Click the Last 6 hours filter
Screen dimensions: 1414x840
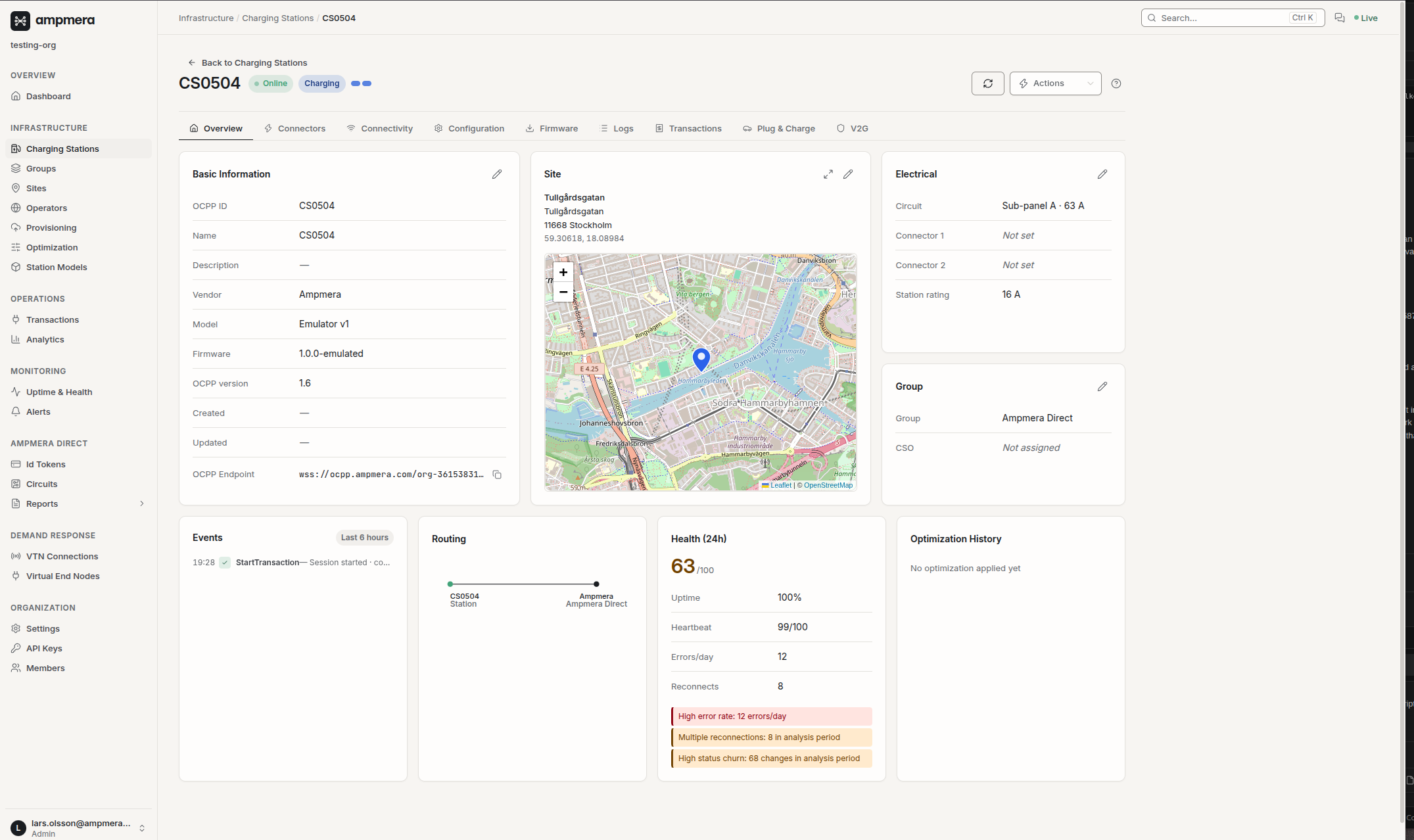[x=364, y=538]
